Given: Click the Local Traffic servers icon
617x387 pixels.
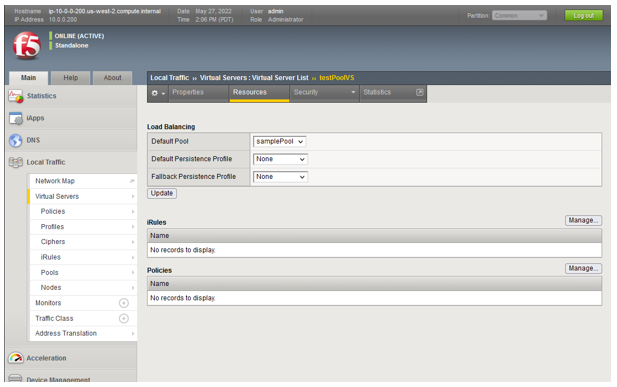Looking at the screenshot, I should tap(16, 162).
